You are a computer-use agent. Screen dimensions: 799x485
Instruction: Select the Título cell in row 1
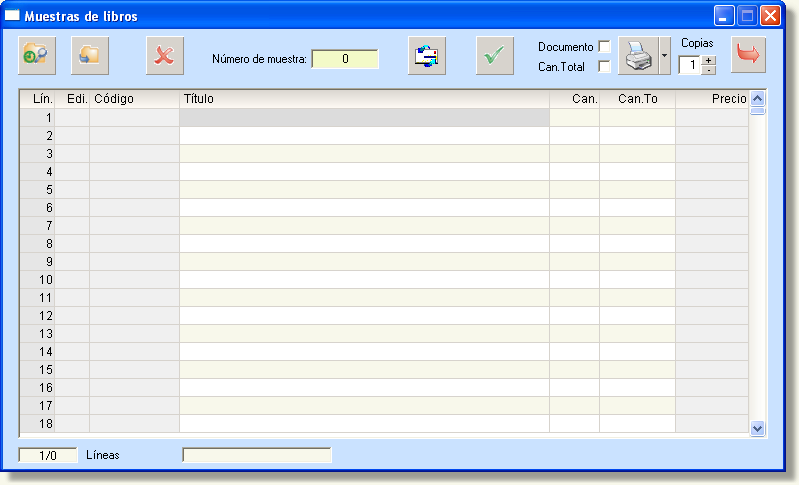(x=364, y=118)
